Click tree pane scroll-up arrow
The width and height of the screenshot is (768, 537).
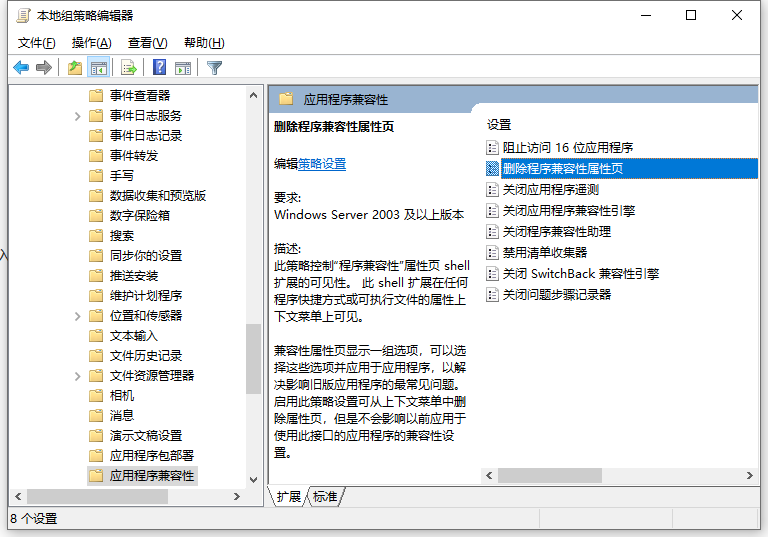point(253,95)
